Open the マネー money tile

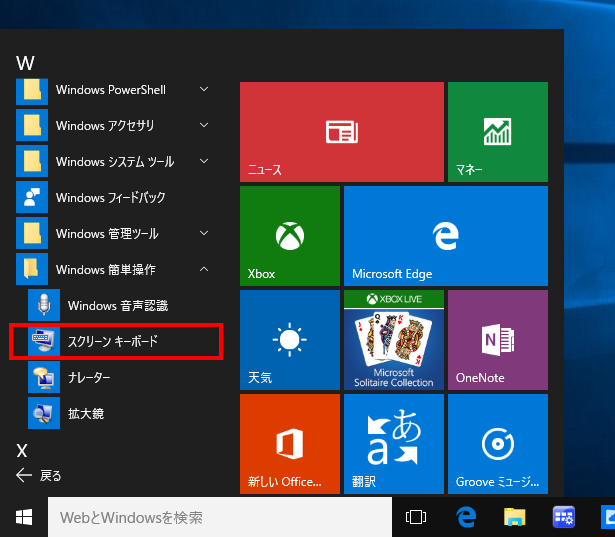point(498,132)
